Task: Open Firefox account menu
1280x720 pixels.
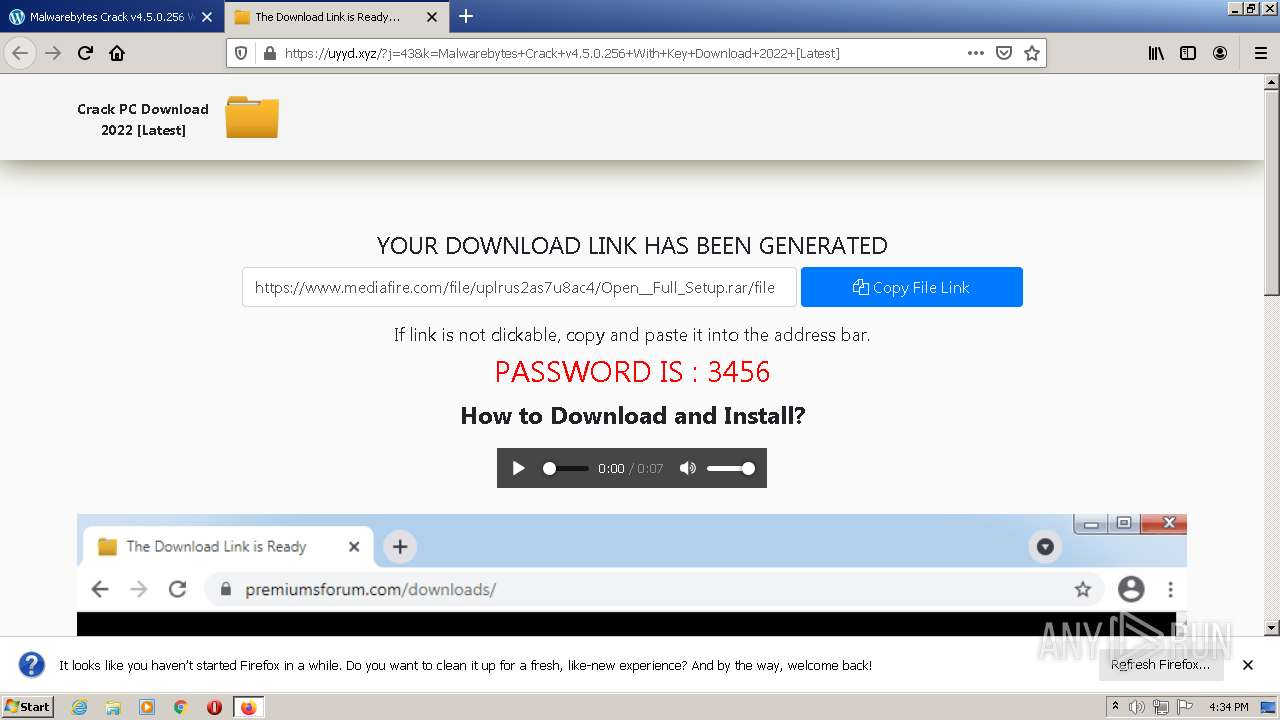Action: coord(1220,53)
